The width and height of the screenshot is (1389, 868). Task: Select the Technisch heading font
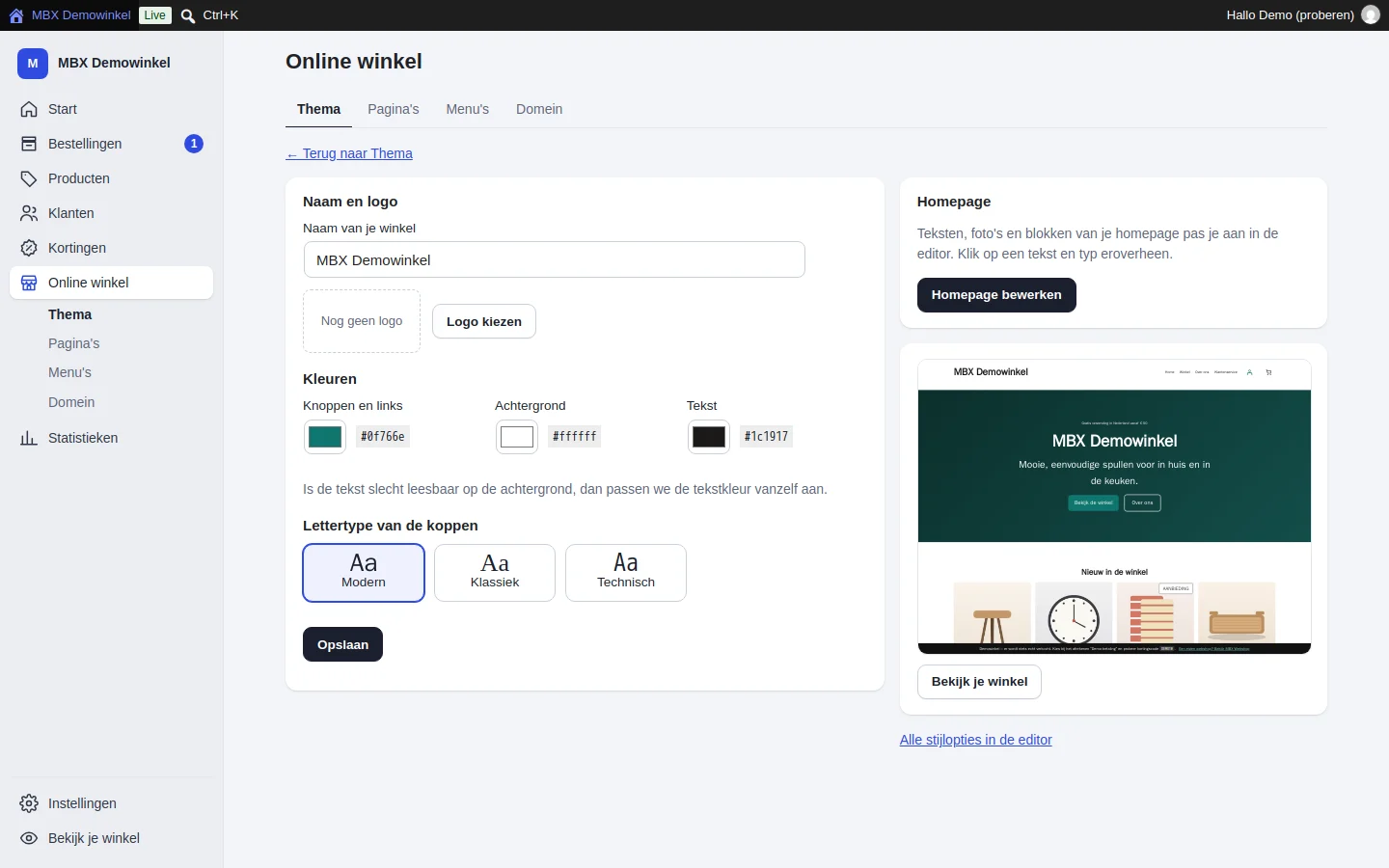(626, 573)
